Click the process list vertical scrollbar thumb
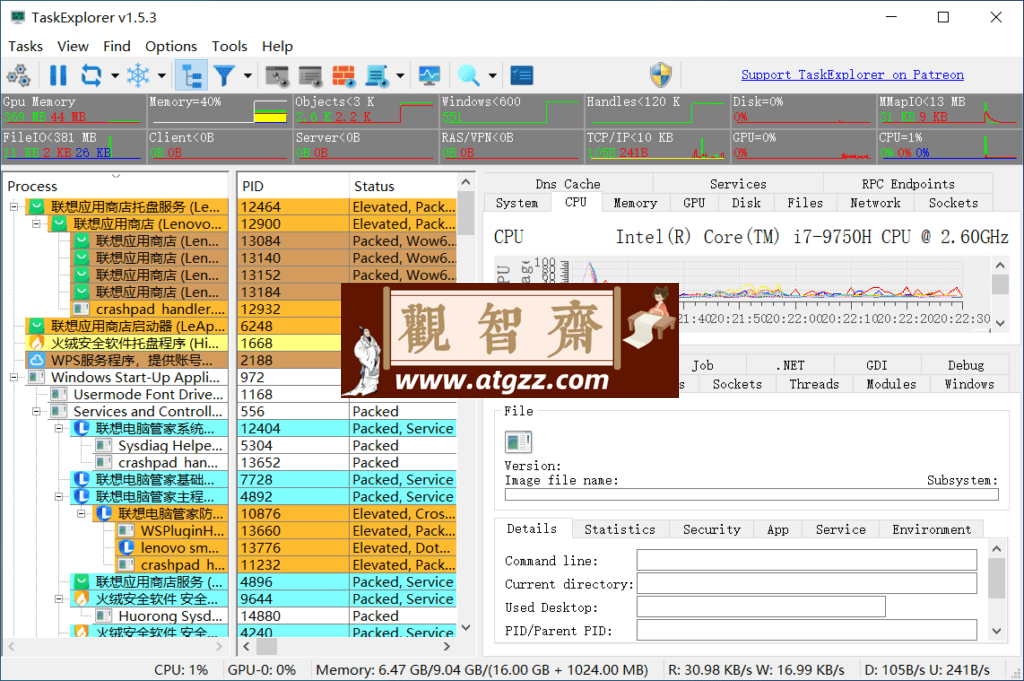Screen dimensions: 1024x681 [466, 213]
